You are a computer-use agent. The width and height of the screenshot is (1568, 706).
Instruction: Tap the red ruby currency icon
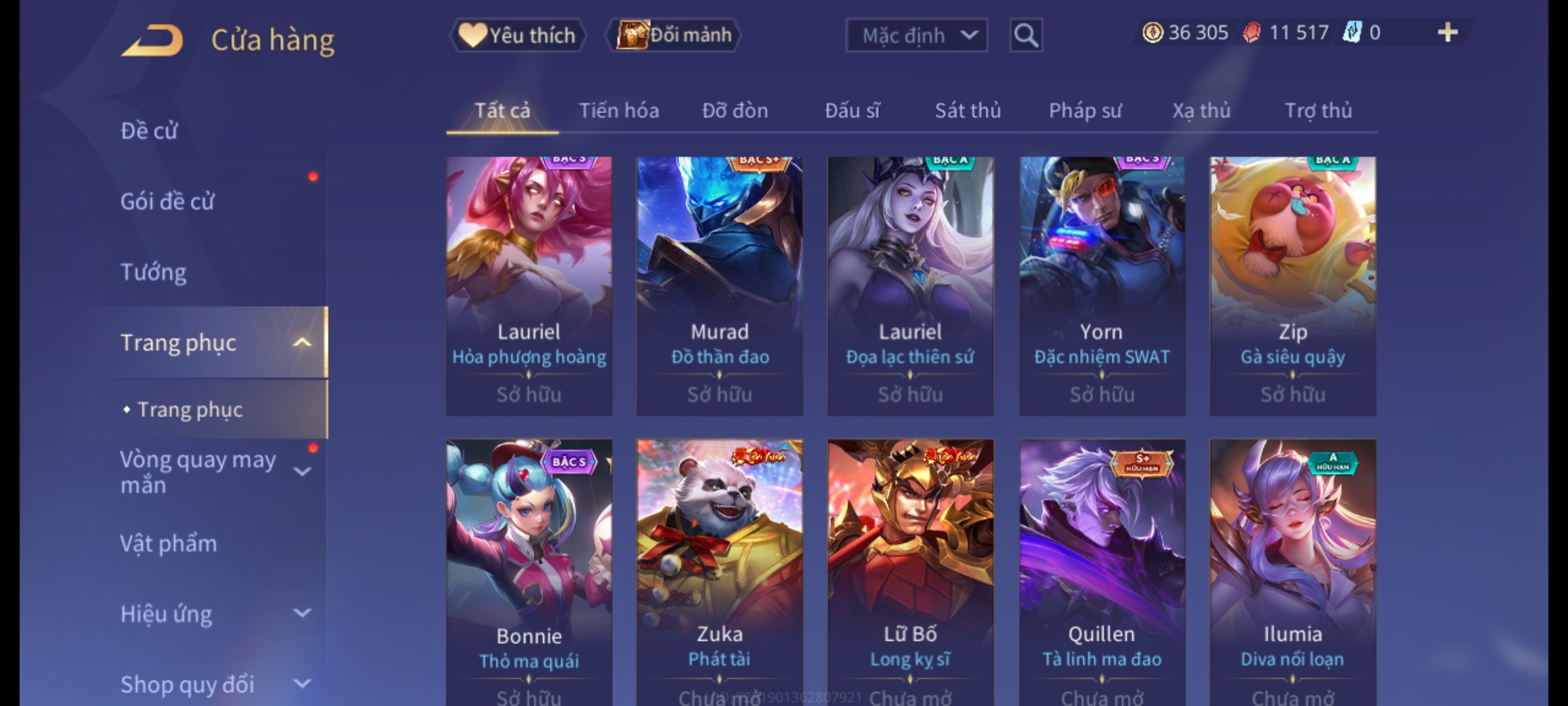[1252, 33]
